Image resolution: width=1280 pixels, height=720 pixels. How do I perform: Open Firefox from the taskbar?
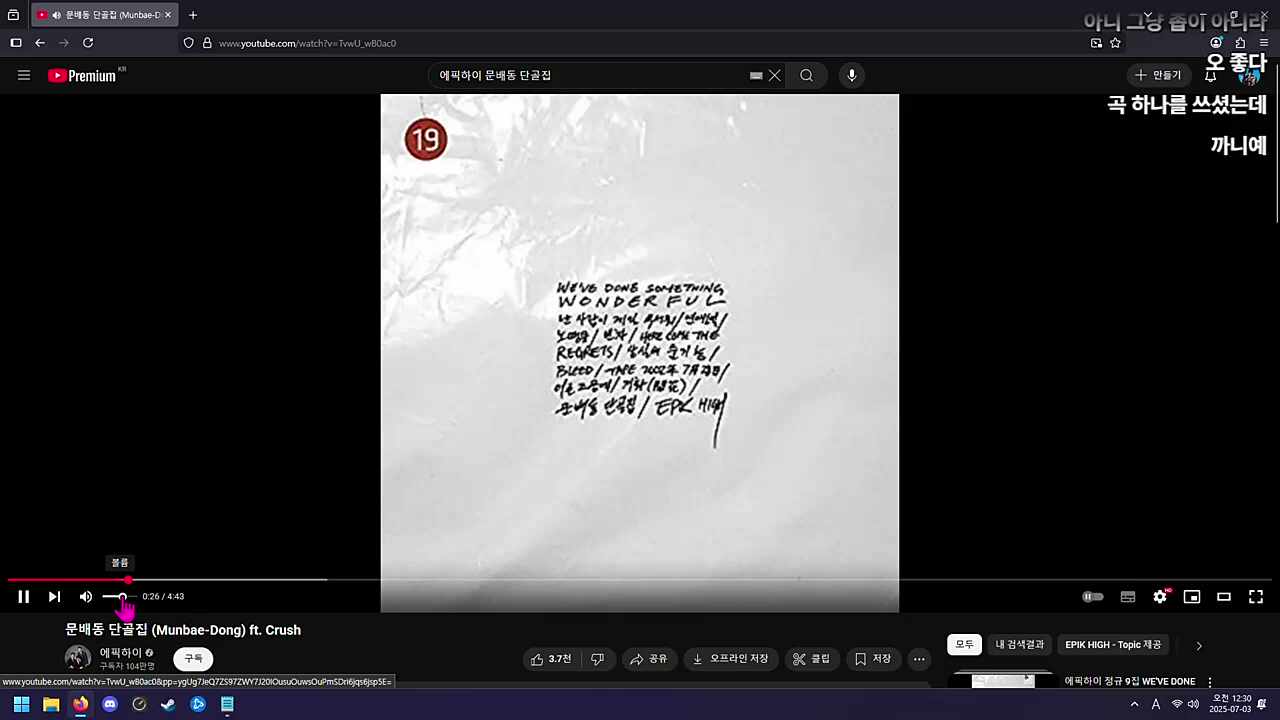(x=80, y=704)
